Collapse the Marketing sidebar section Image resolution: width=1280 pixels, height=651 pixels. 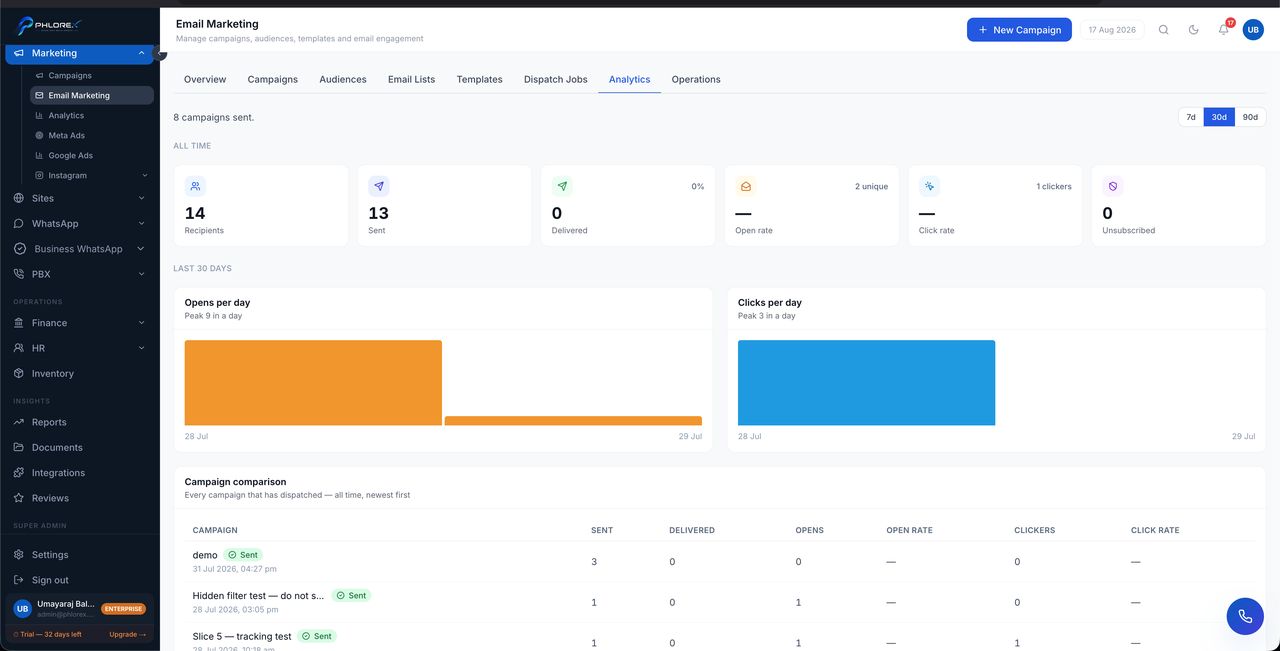tap(80, 53)
